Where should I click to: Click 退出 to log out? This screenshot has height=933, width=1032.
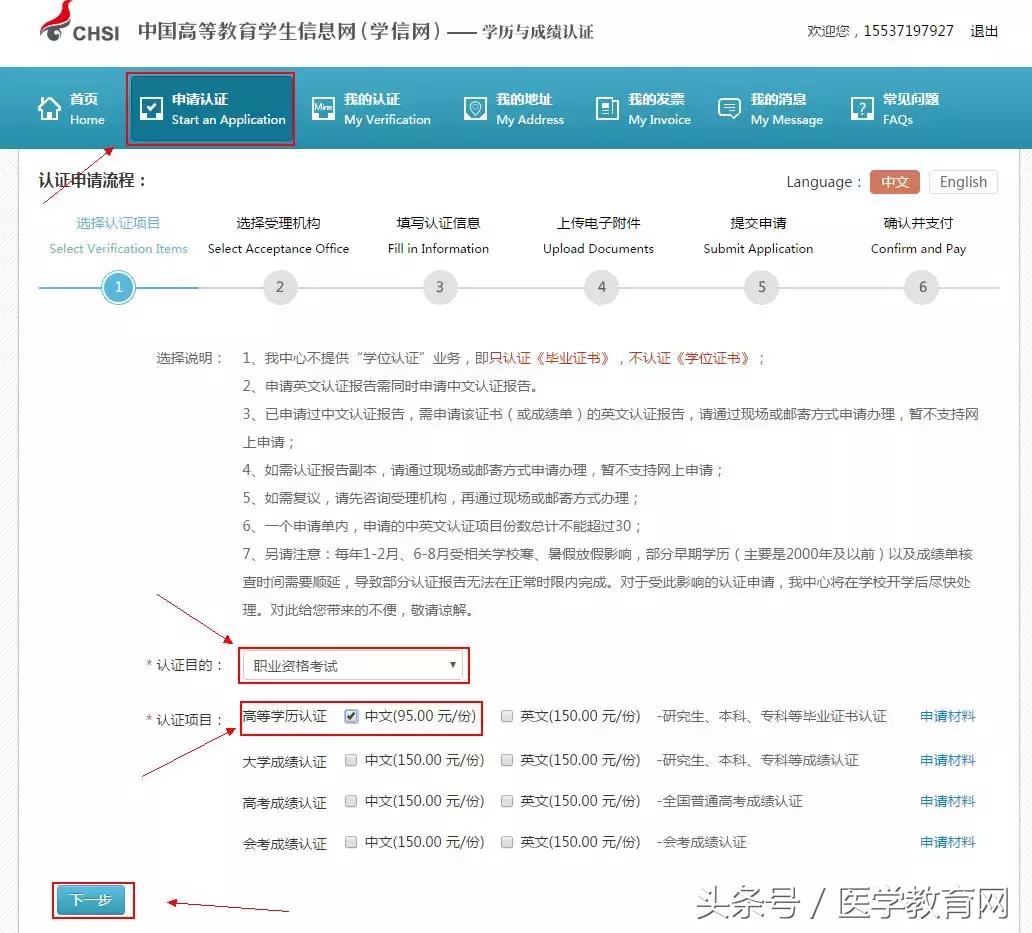[x=984, y=31]
